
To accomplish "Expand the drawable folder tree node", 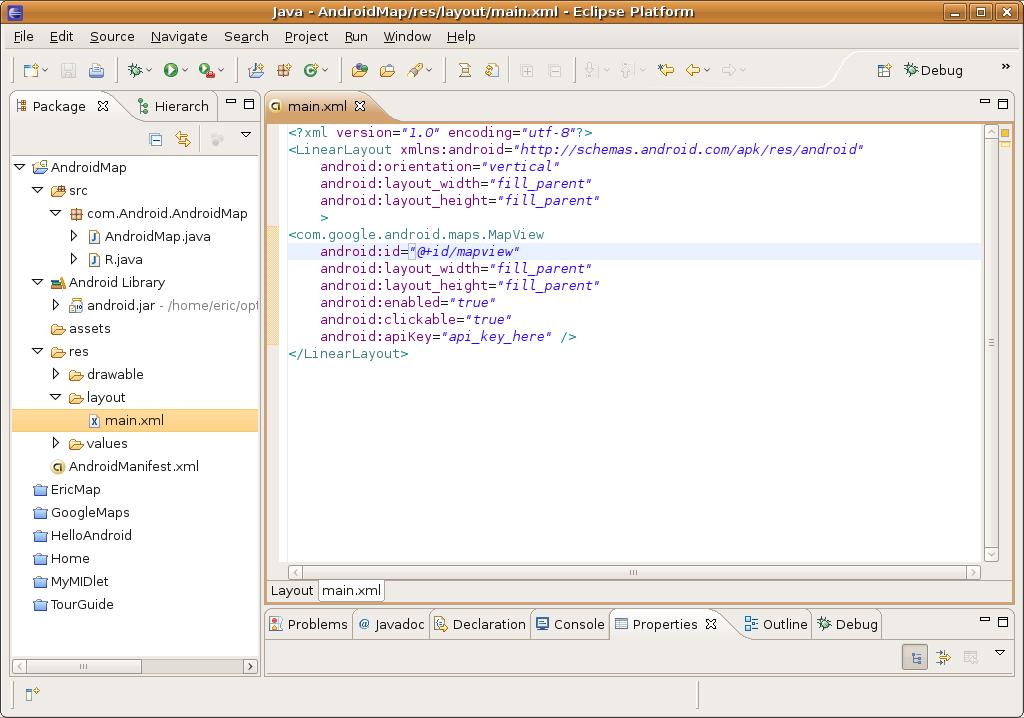I will 56,374.
